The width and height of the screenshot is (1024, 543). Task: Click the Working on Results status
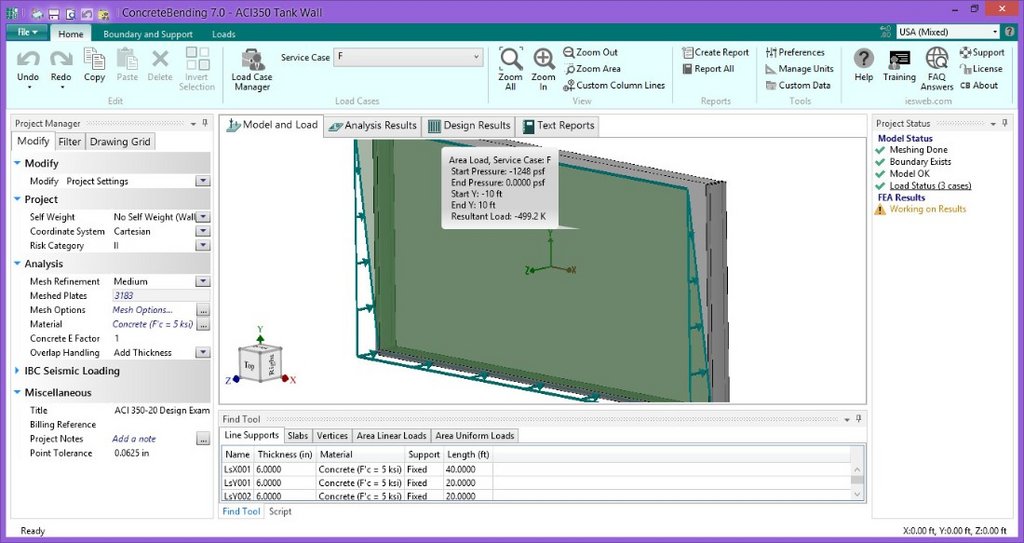(927, 209)
